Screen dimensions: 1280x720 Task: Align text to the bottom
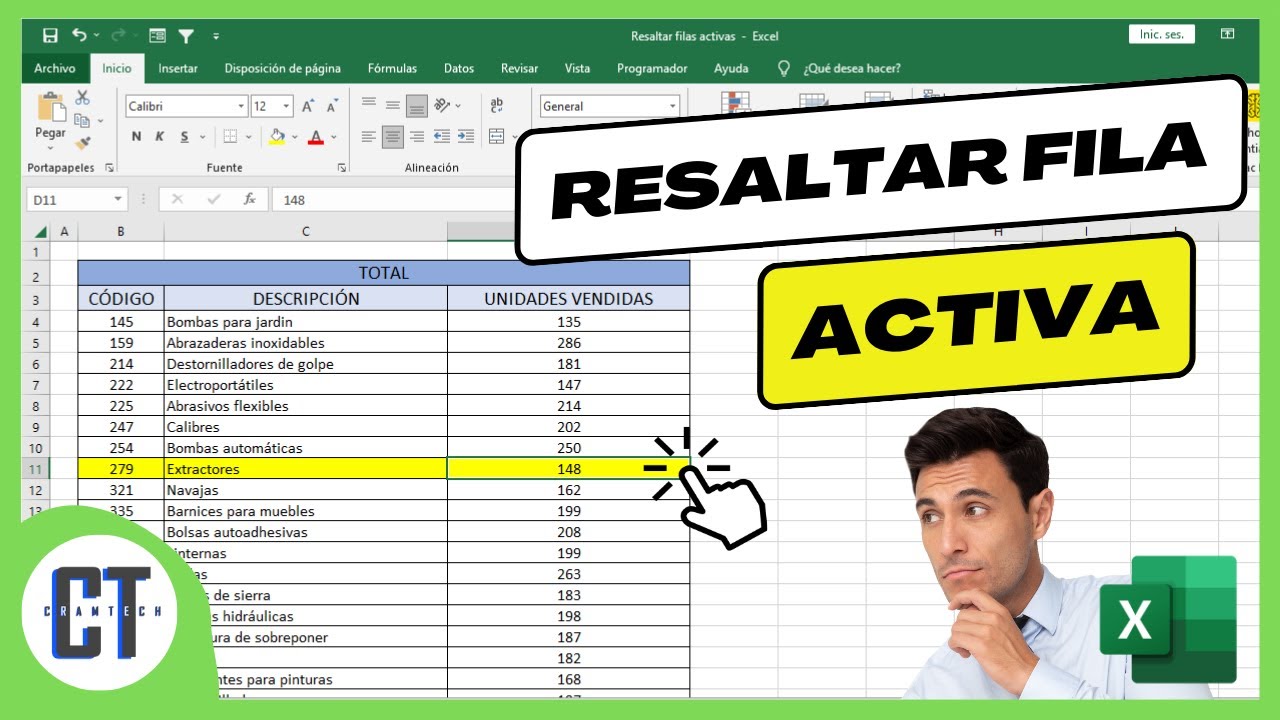pyautogui.click(x=417, y=105)
